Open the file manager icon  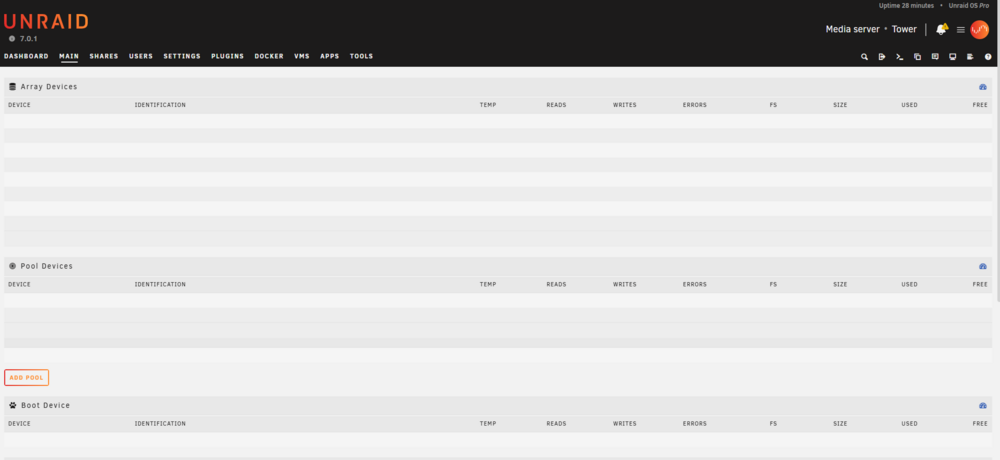(917, 57)
